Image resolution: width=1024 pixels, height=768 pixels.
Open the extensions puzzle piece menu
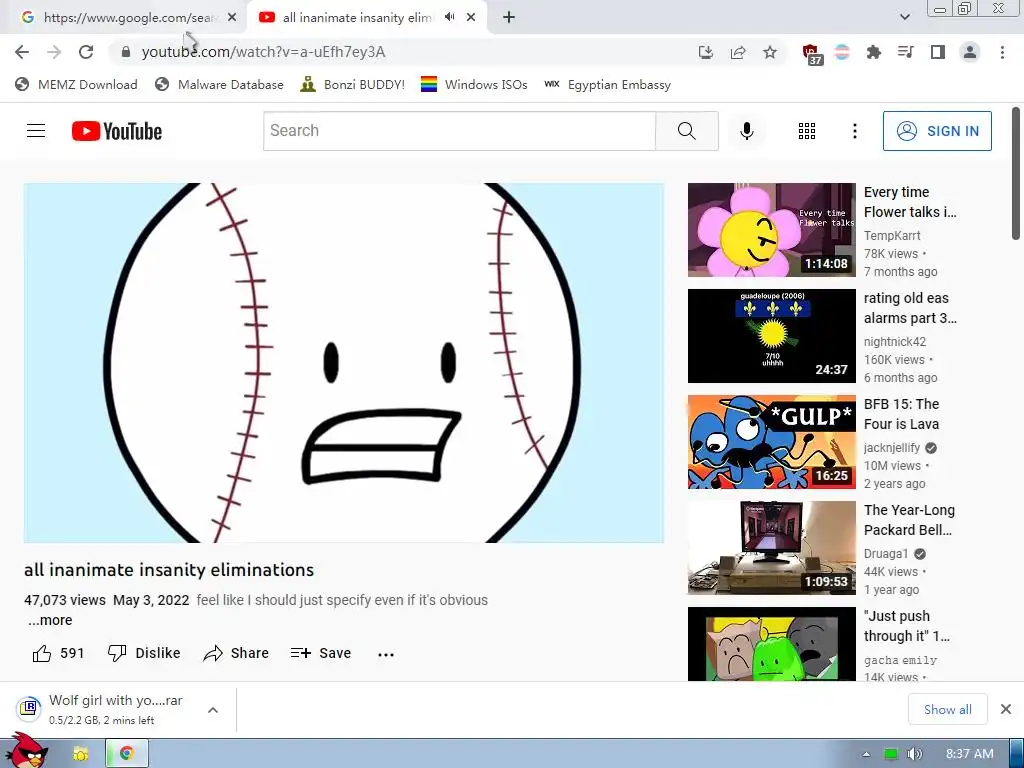pos(873,52)
